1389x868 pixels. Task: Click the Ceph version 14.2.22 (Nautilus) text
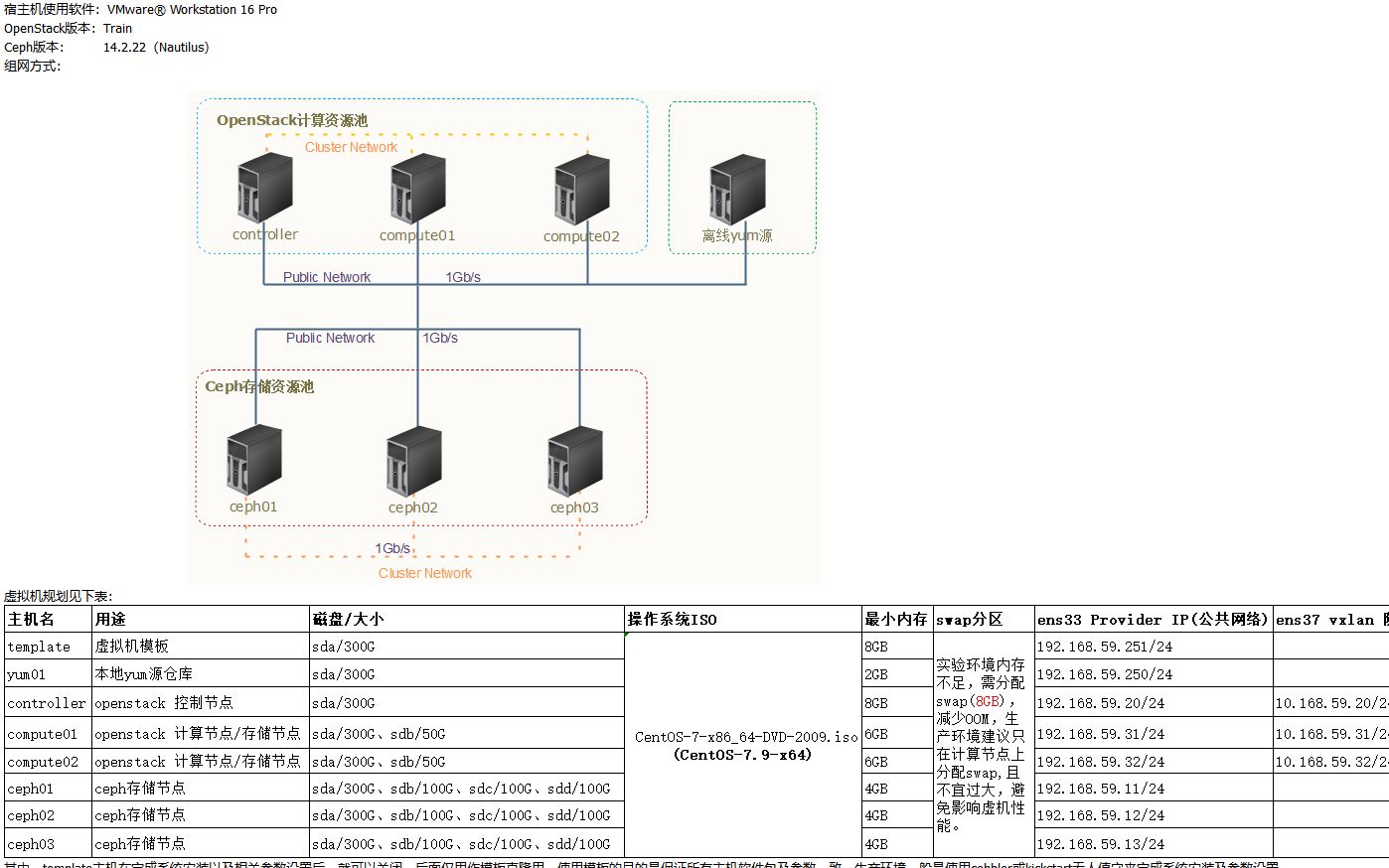(x=106, y=48)
